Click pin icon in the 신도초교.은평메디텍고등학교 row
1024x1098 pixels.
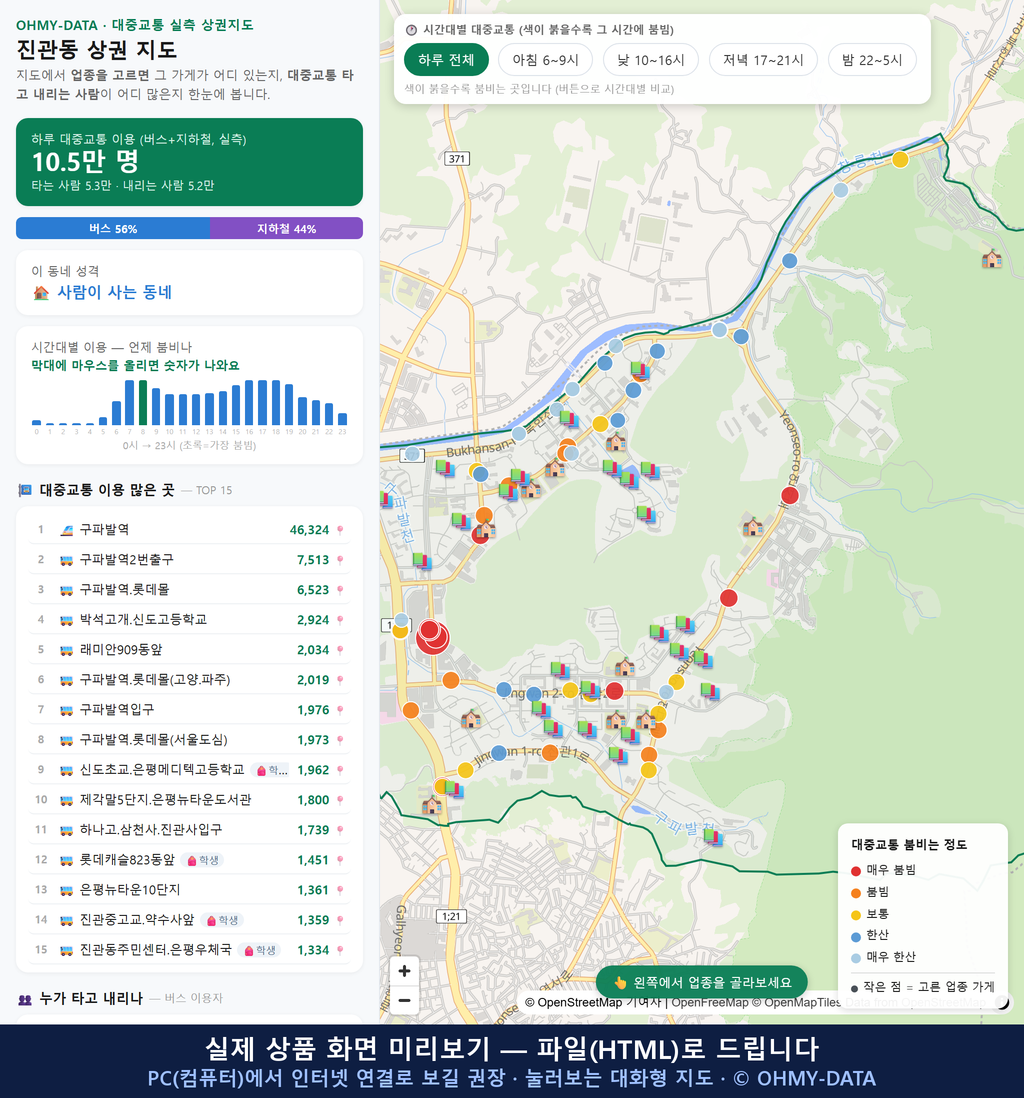340,770
